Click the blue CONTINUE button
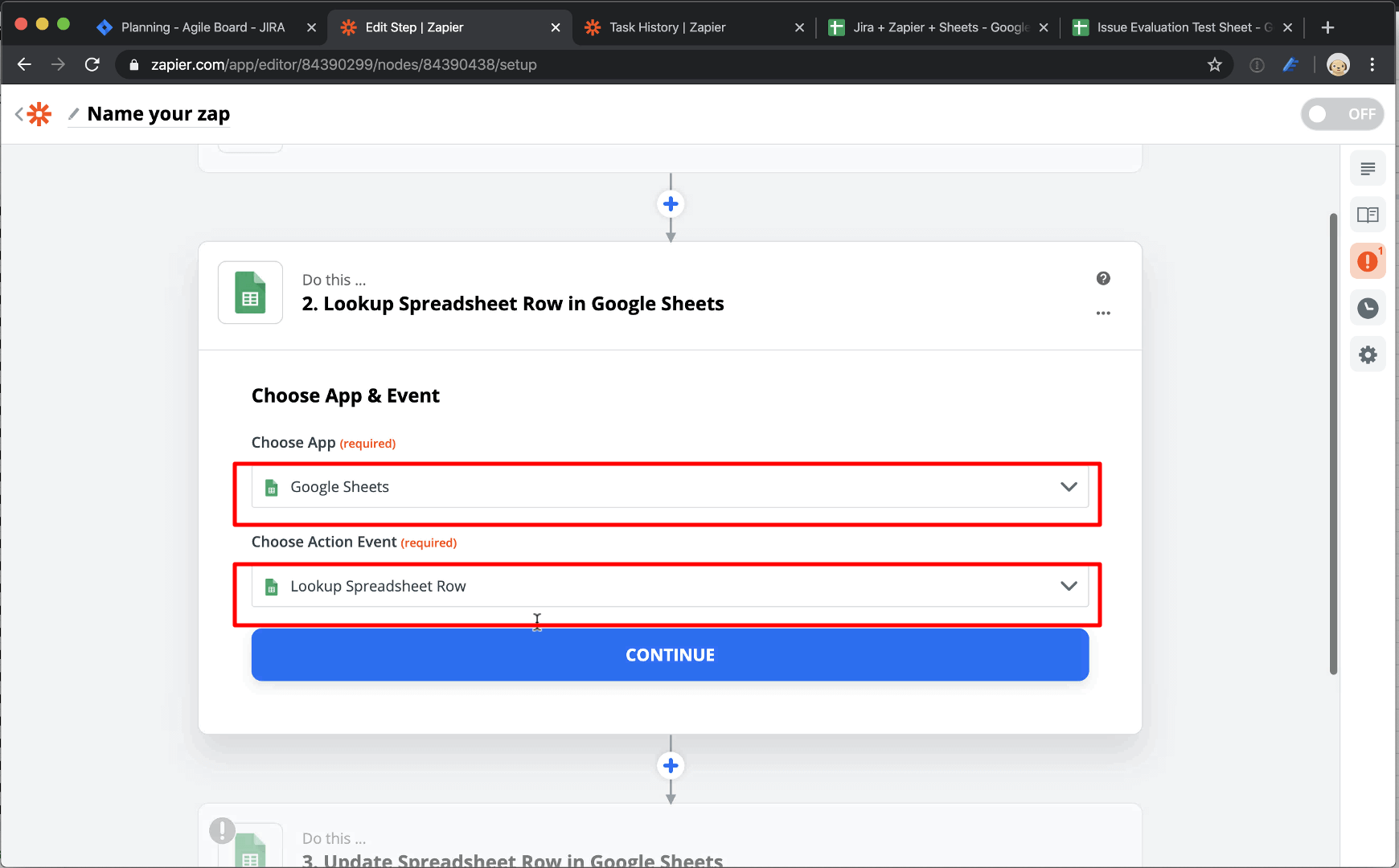Screen dimensions: 1399x868 pyautogui.click(x=670, y=655)
